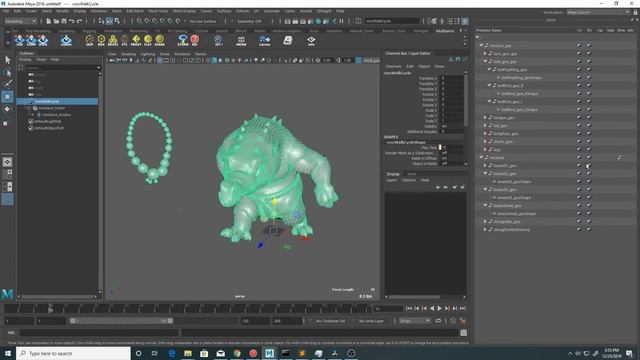Open the viewport Shading menu
640x360 pixels.
[x=128, y=54]
